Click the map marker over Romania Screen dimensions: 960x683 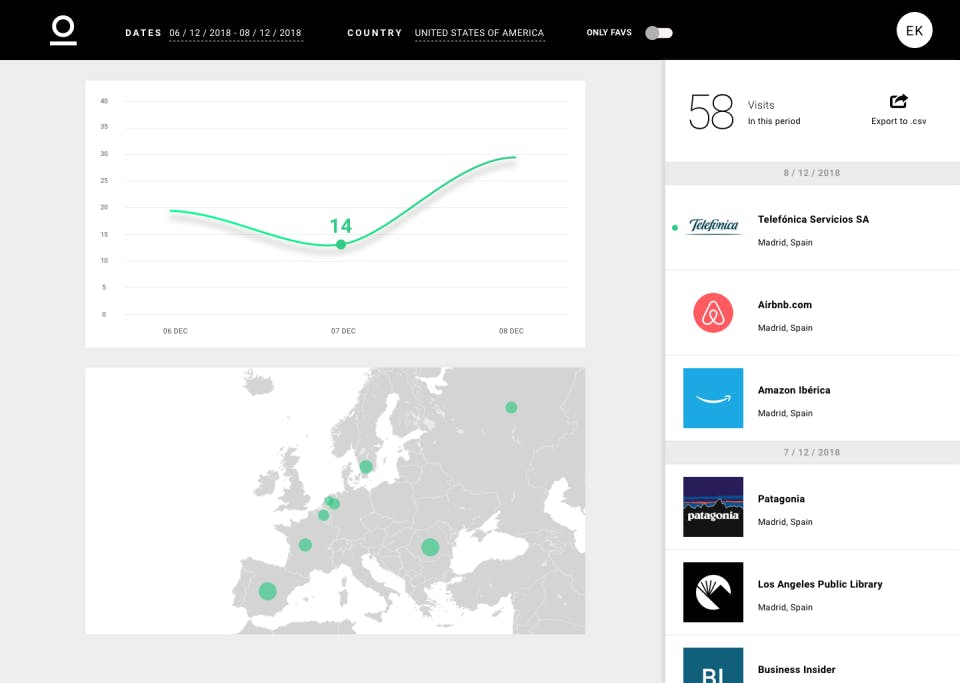coord(430,547)
